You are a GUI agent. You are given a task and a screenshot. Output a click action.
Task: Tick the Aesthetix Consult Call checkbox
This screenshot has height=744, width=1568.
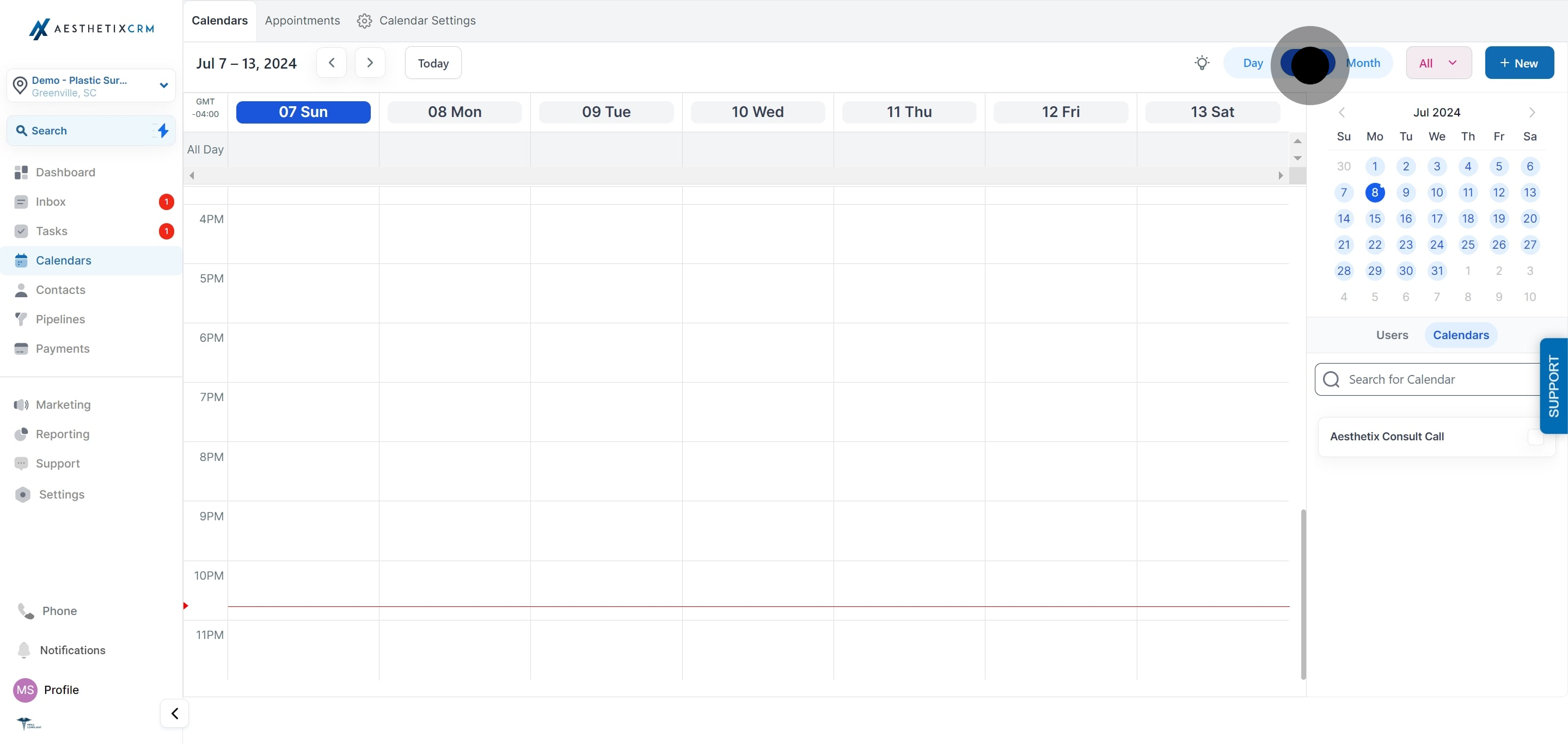coord(1535,437)
